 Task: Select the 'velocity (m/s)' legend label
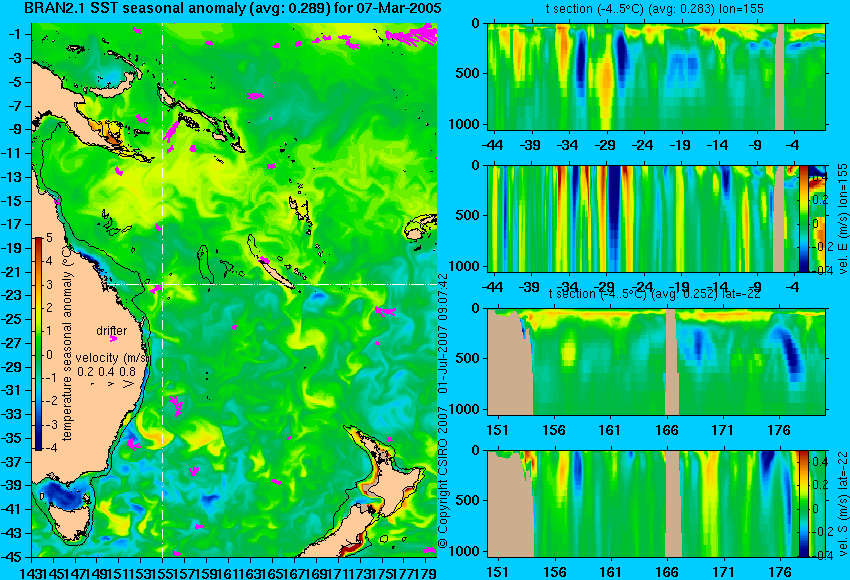pyautogui.click(x=112, y=358)
